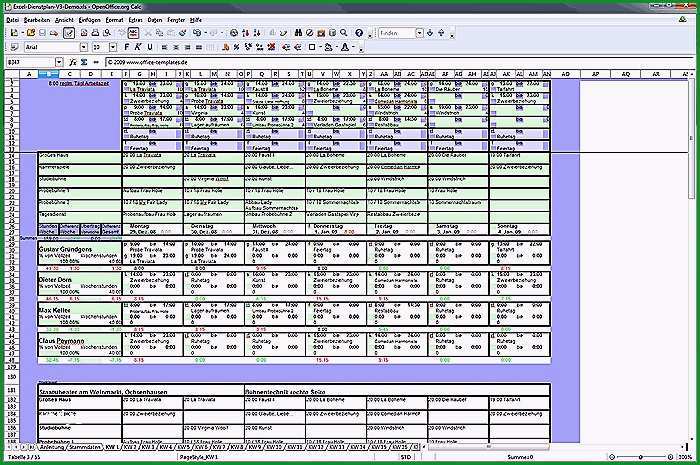Screen dimensions: 700x465
Task: Click the formula input line
Action: (400, 62)
